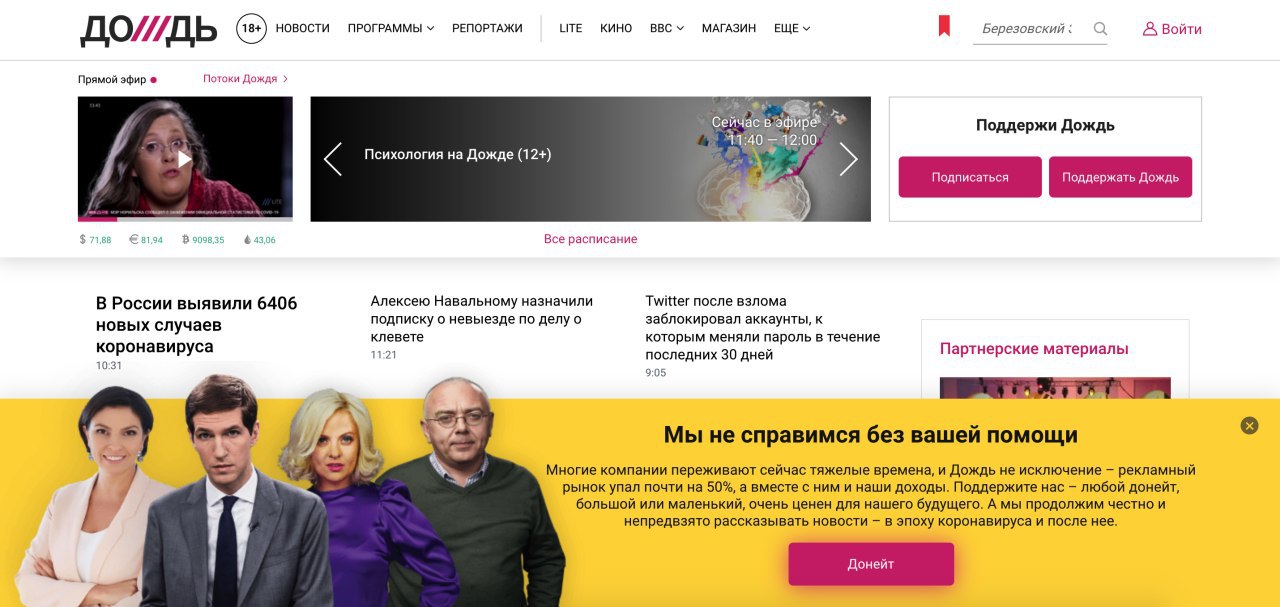Screen dimensions: 1280x607
Task: Open the Новости menu item
Action: coord(302,29)
